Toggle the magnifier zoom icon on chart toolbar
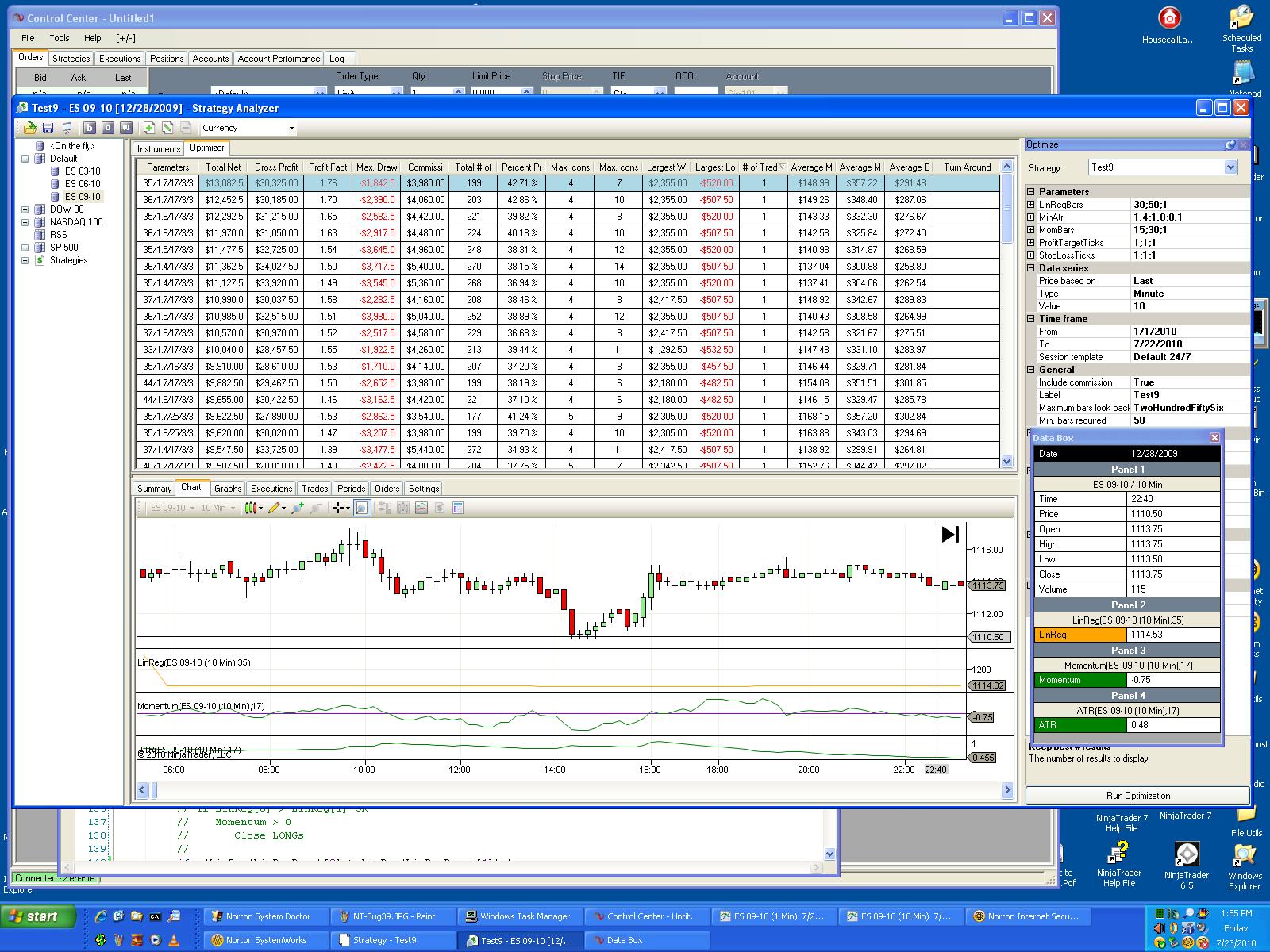This screenshot has height=952, width=1270. tap(362, 508)
